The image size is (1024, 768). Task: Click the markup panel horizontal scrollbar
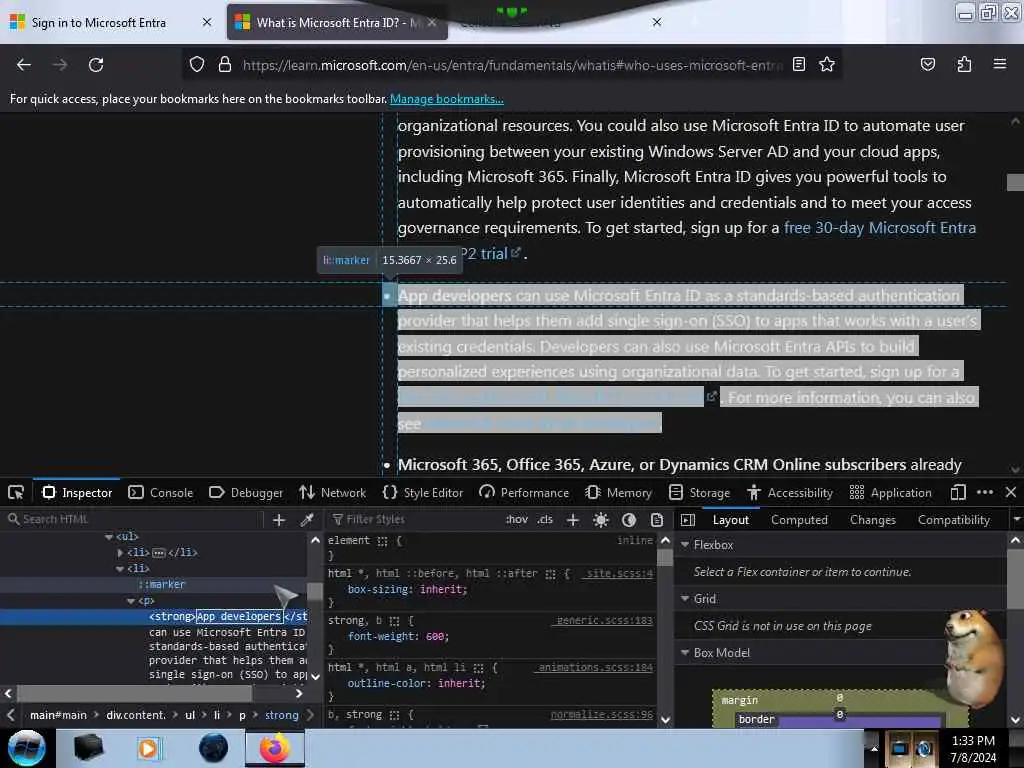tap(134, 693)
